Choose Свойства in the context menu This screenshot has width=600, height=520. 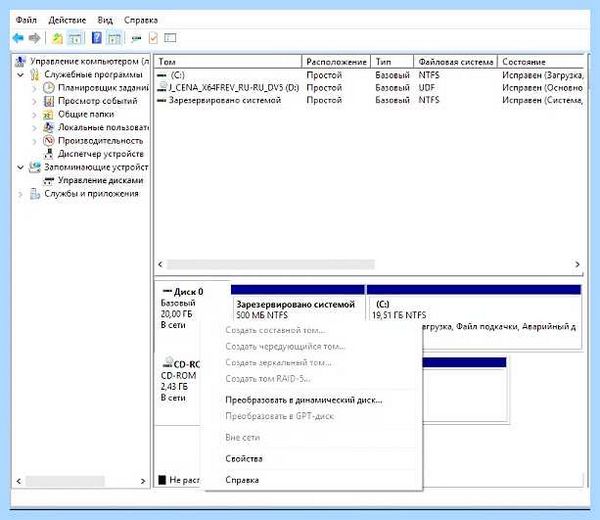(x=244, y=459)
